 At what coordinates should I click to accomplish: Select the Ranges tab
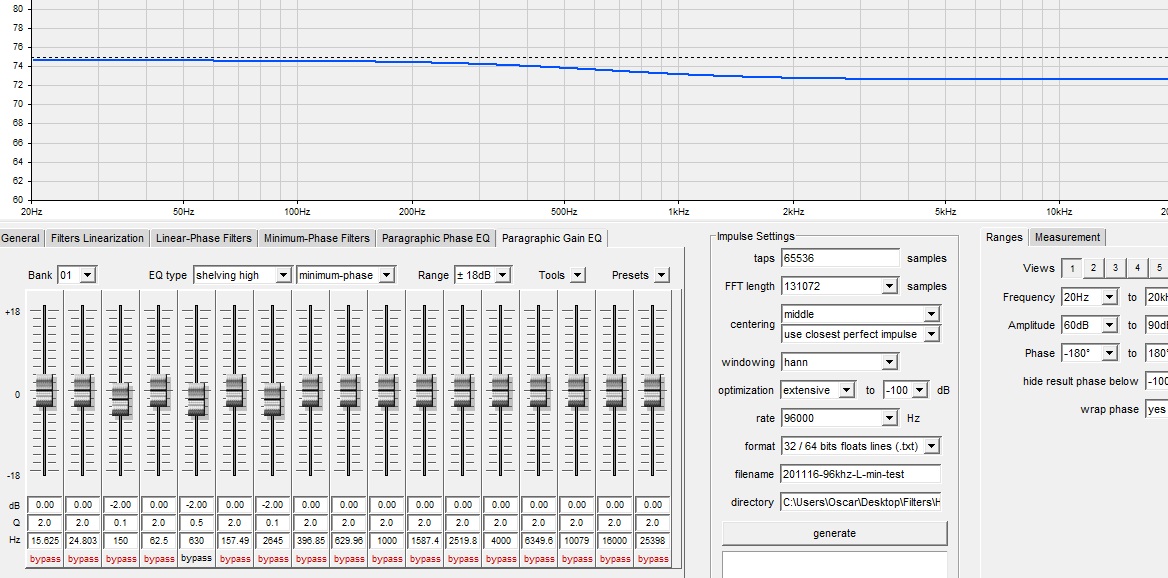[x=1004, y=237]
